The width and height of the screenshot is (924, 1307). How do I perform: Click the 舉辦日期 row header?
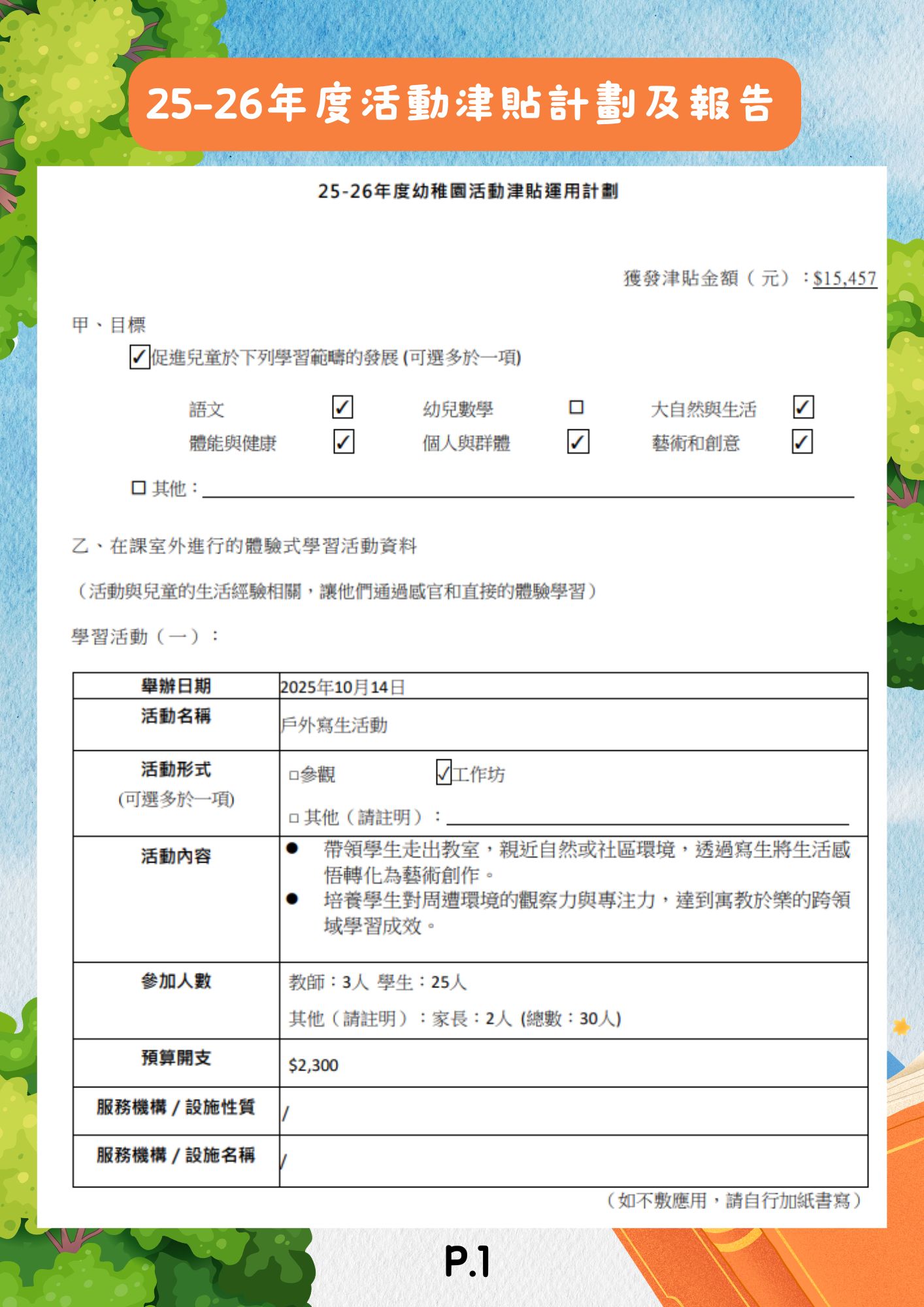[x=176, y=686]
